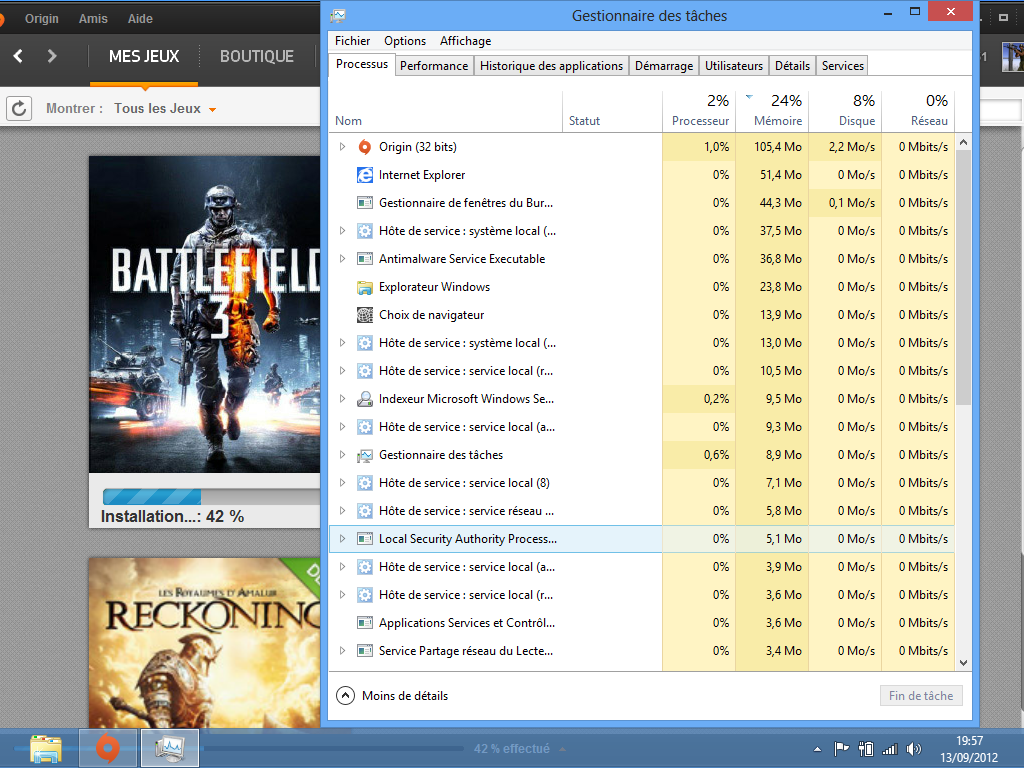Open the Options menu

point(405,41)
